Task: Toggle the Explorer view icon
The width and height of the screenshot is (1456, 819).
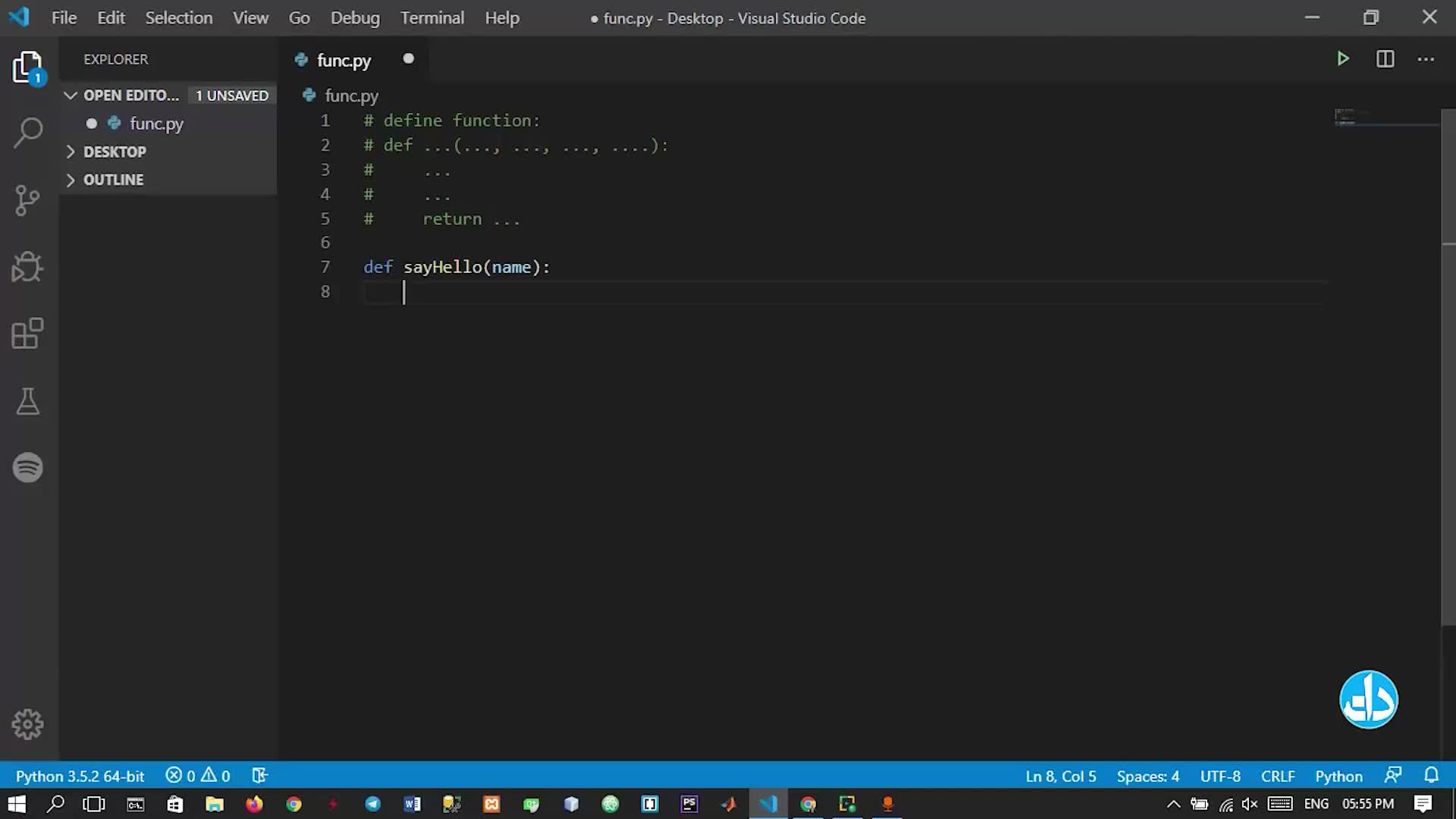Action: click(28, 68)
